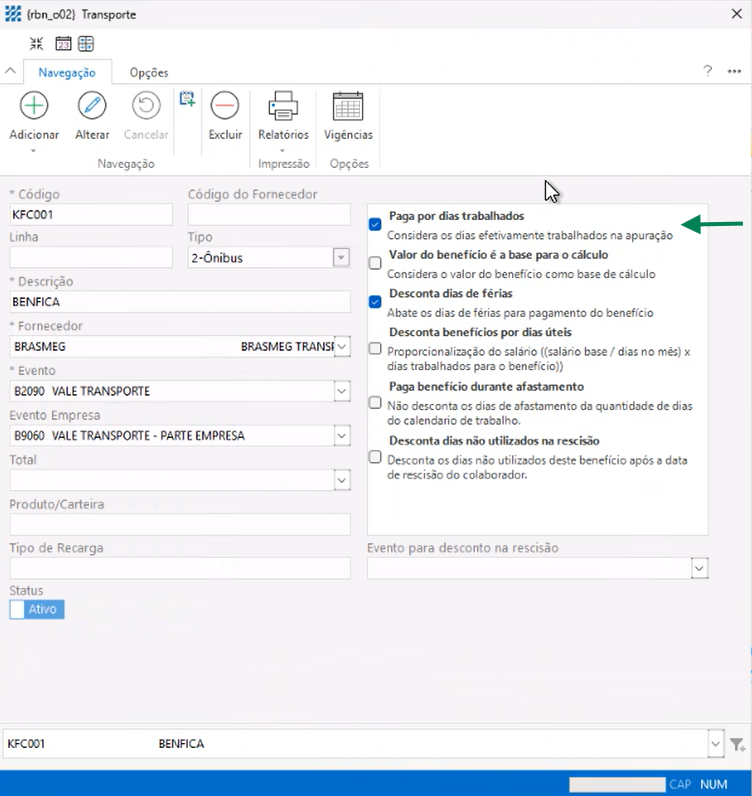Collapse the ribbon with the up chevron
This screenshot has width=752, height=796.
click(x=10, y=71)
